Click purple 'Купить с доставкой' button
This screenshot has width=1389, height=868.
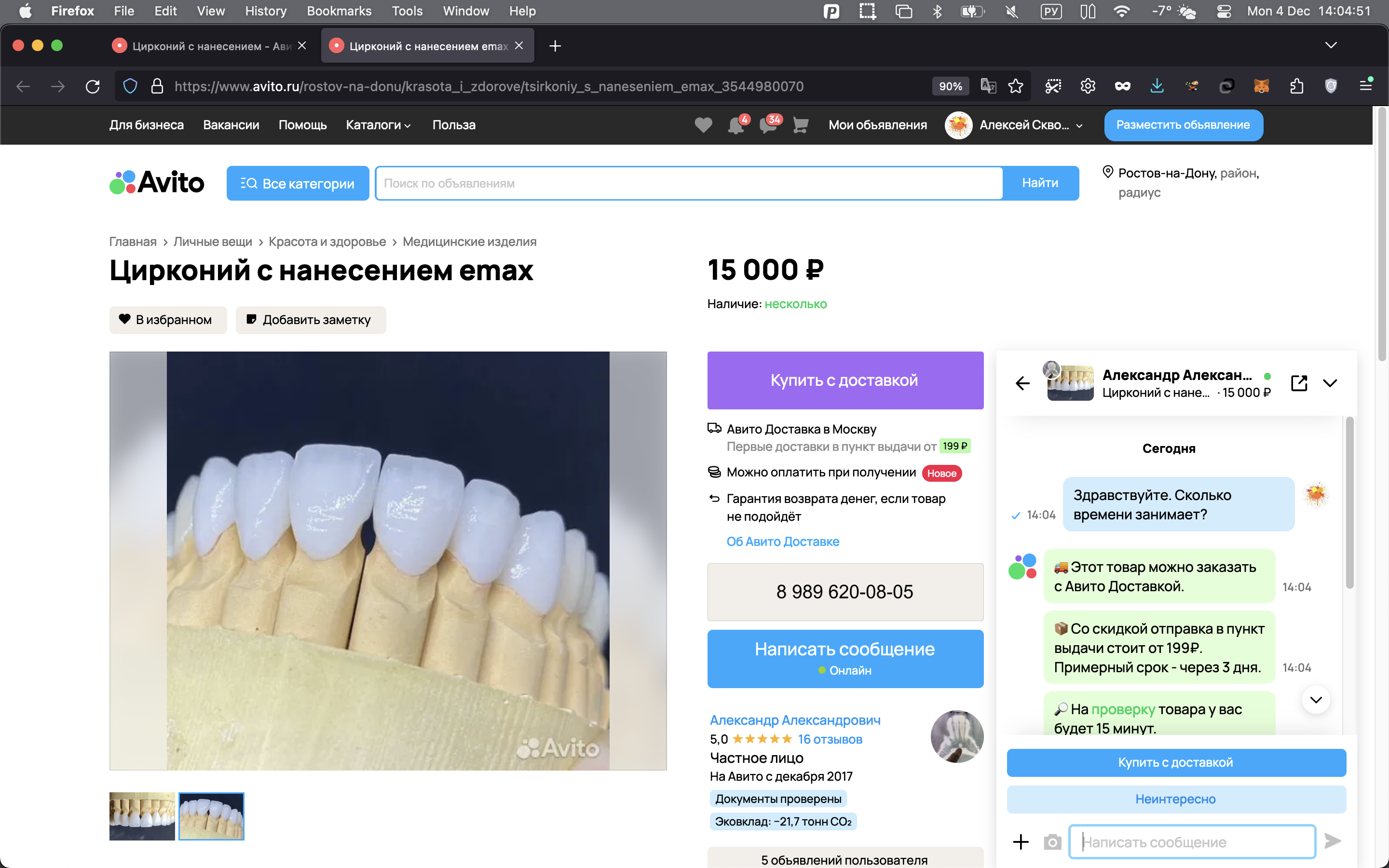coord(845,380)
